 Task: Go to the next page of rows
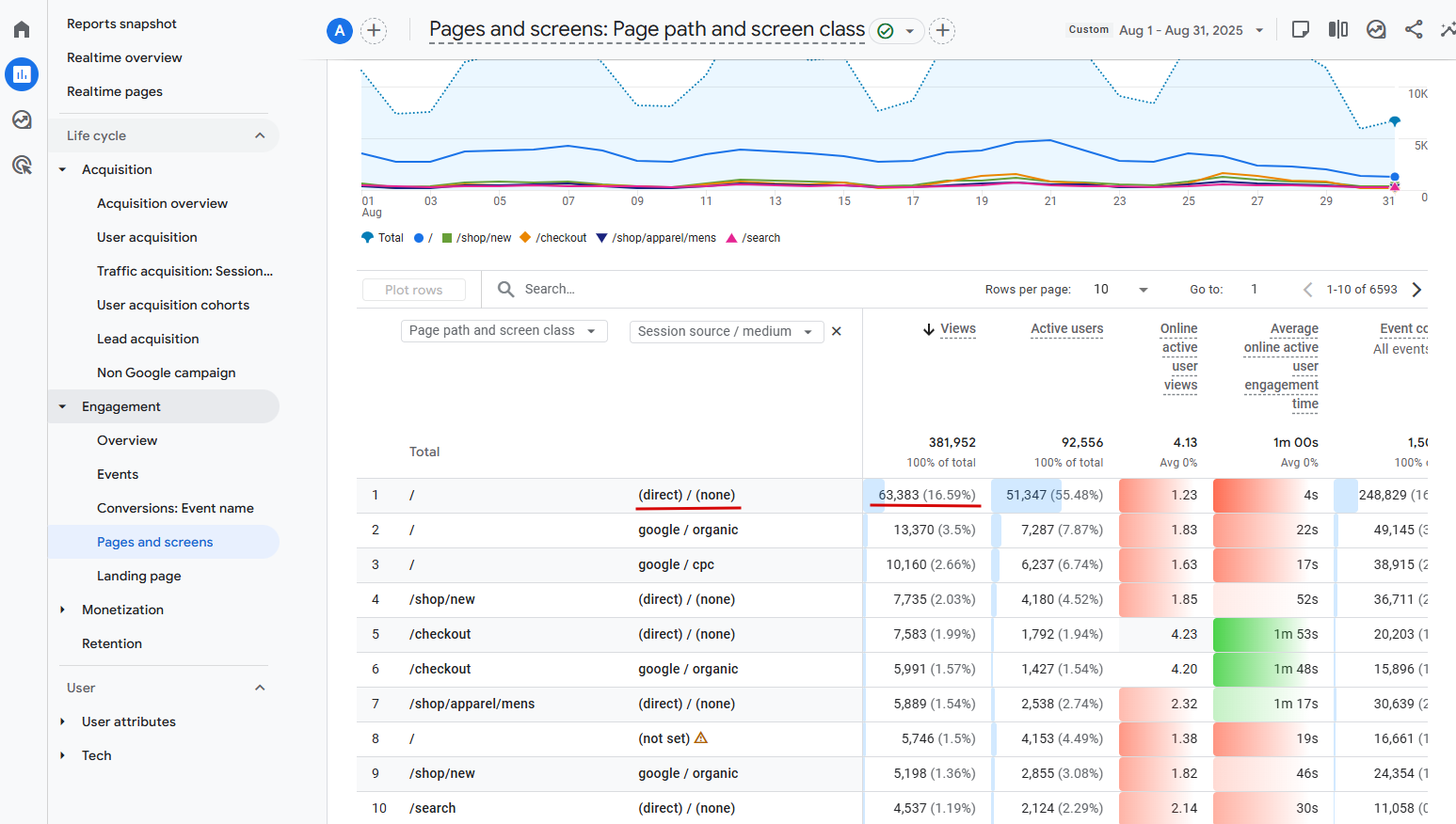pos(1416,290)
